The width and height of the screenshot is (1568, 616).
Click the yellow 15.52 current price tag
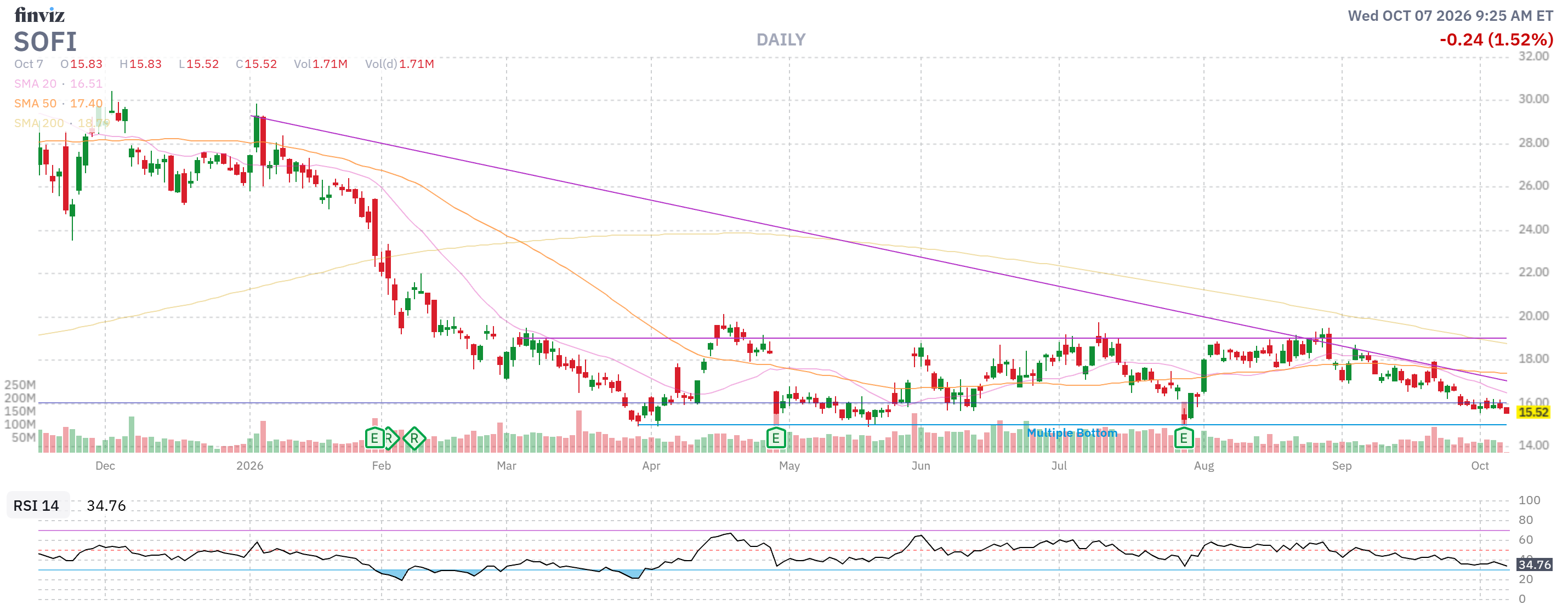pos(1533,413)
